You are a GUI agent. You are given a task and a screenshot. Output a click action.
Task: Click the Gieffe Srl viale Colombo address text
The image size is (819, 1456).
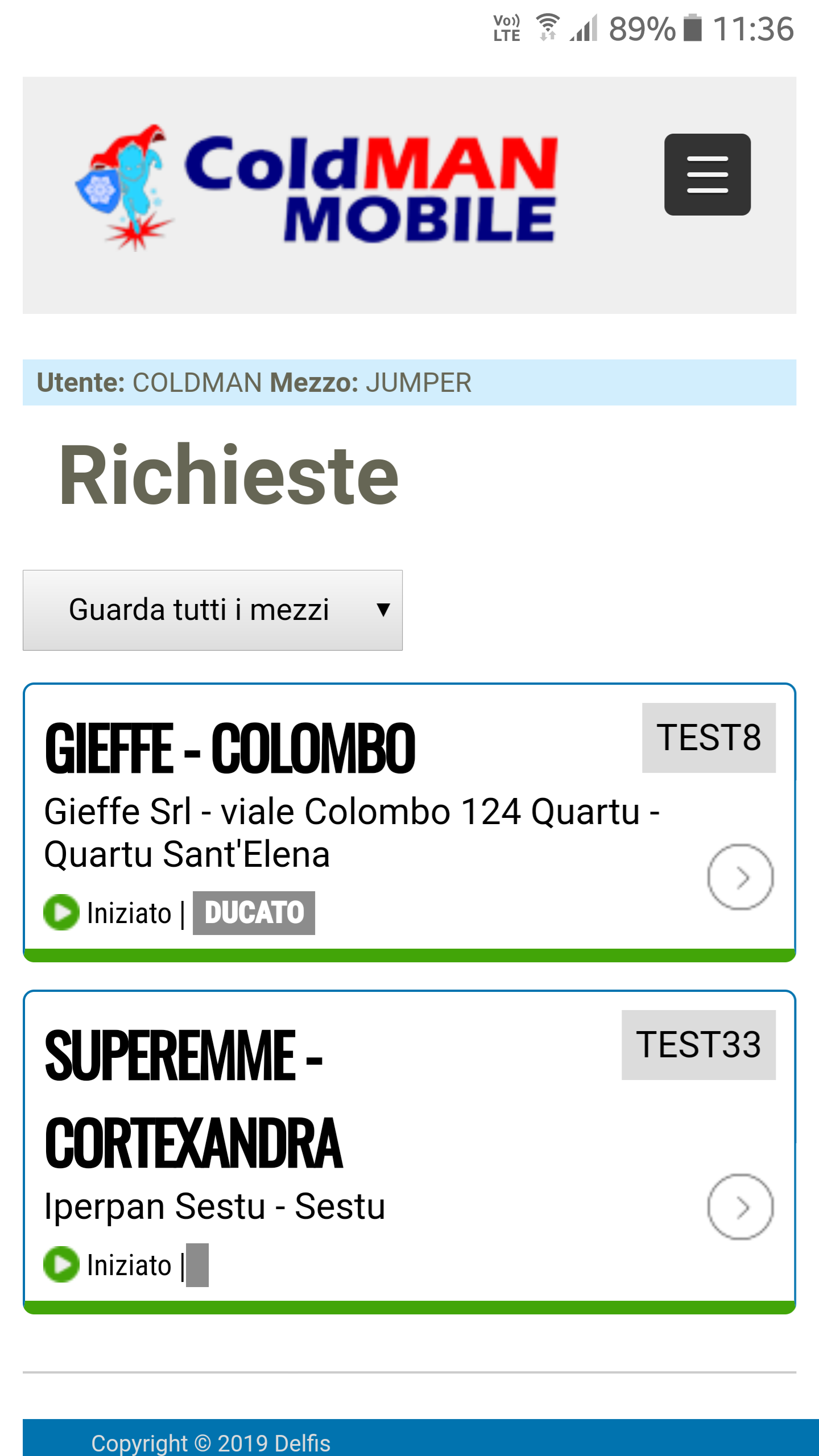tap(352, 833)
